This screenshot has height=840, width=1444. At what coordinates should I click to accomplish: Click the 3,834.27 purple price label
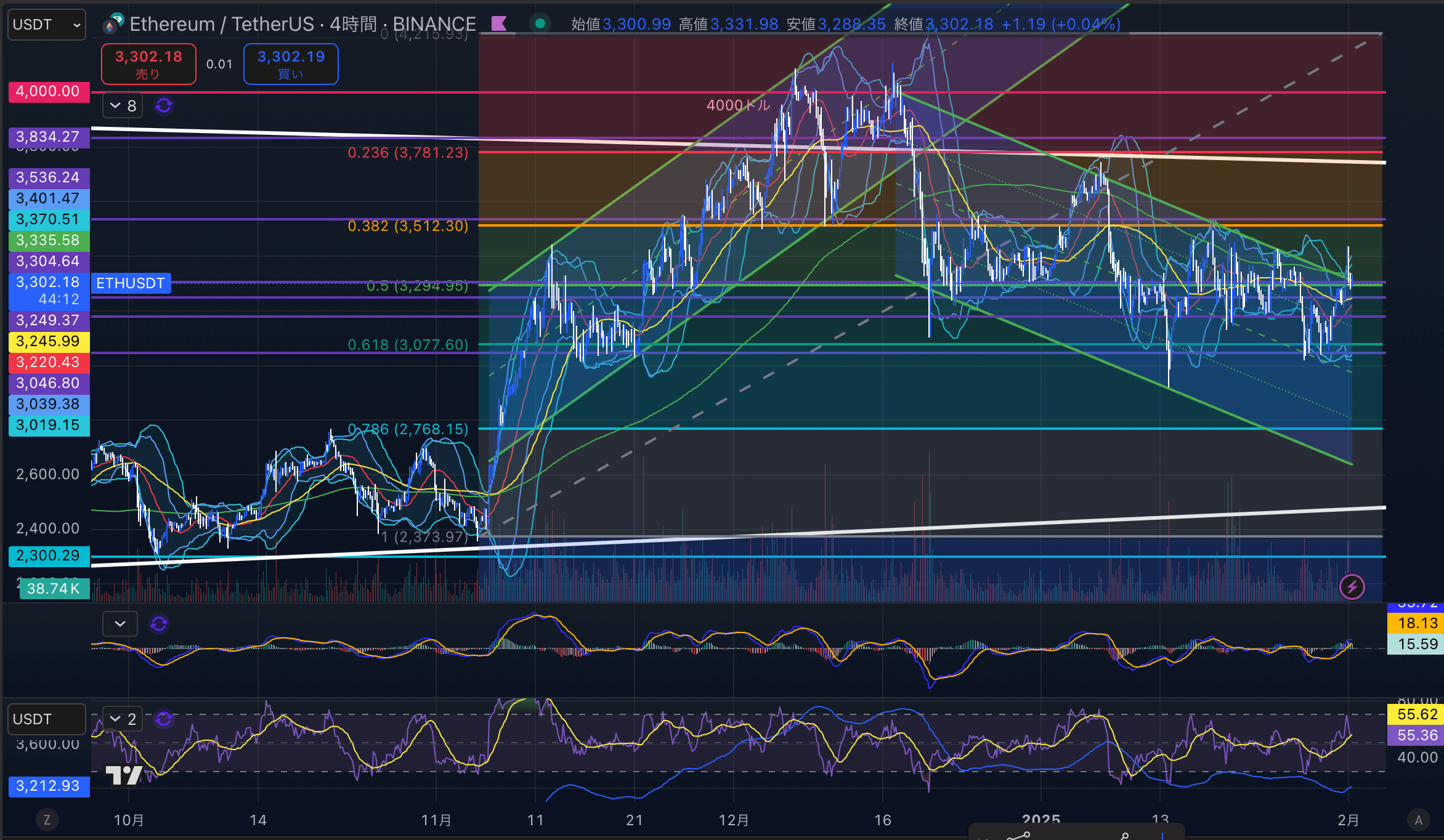[49, 137]
